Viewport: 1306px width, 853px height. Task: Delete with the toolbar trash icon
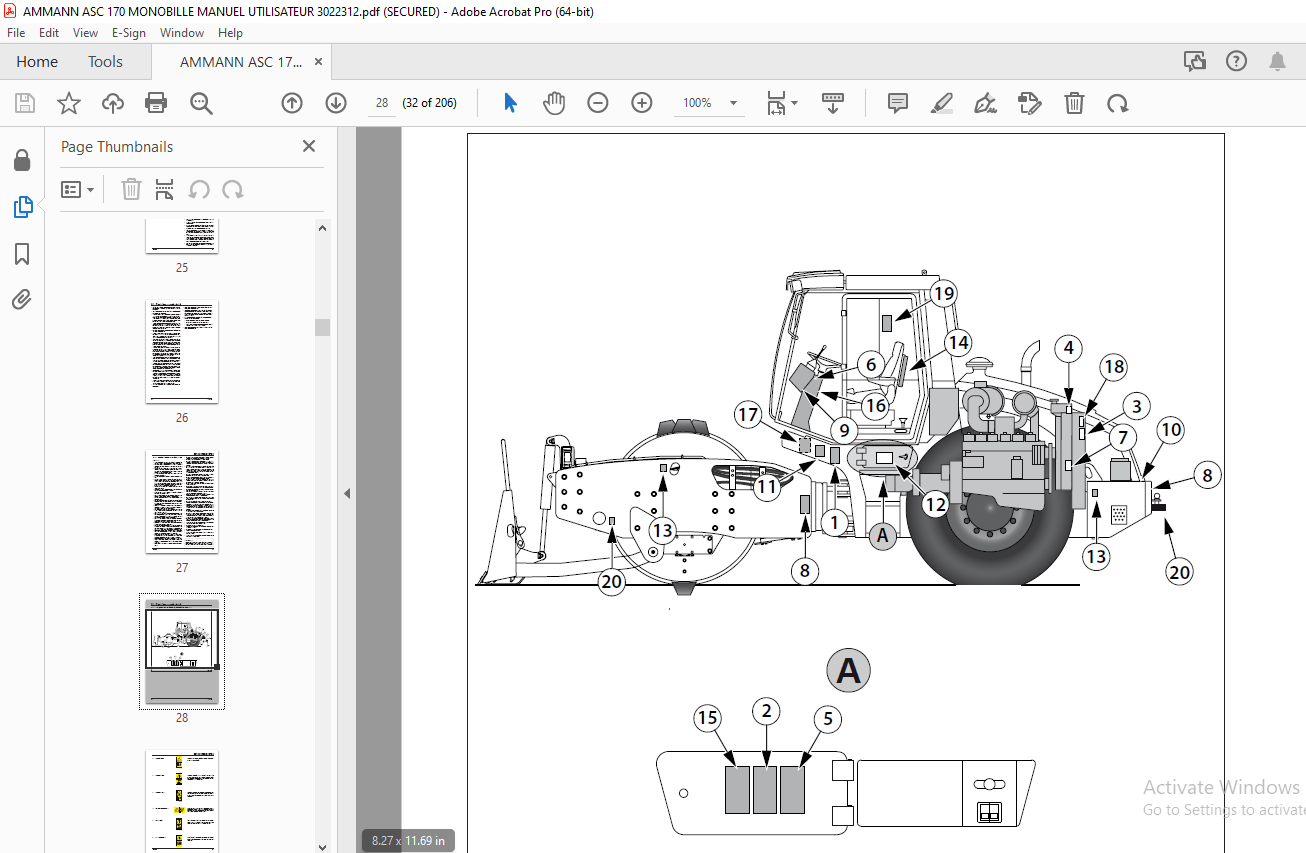coord(1074,103)
